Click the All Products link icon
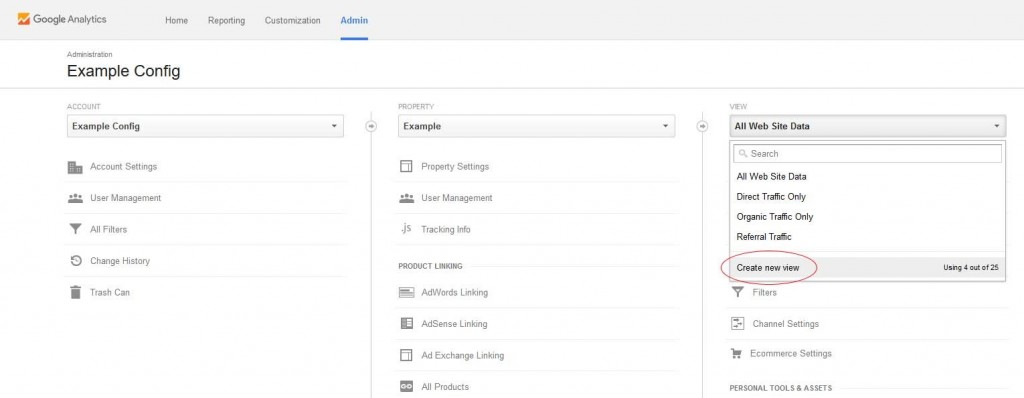 tap(406, 387)
